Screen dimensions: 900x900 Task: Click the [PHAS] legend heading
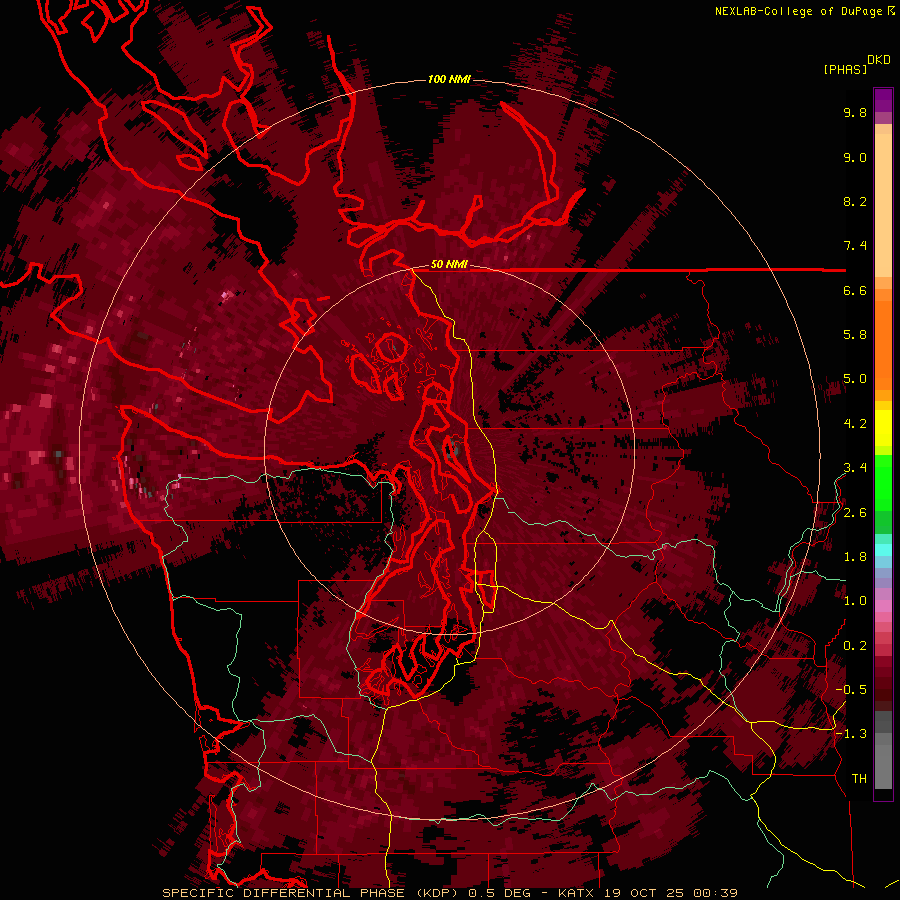pos(845,70)
